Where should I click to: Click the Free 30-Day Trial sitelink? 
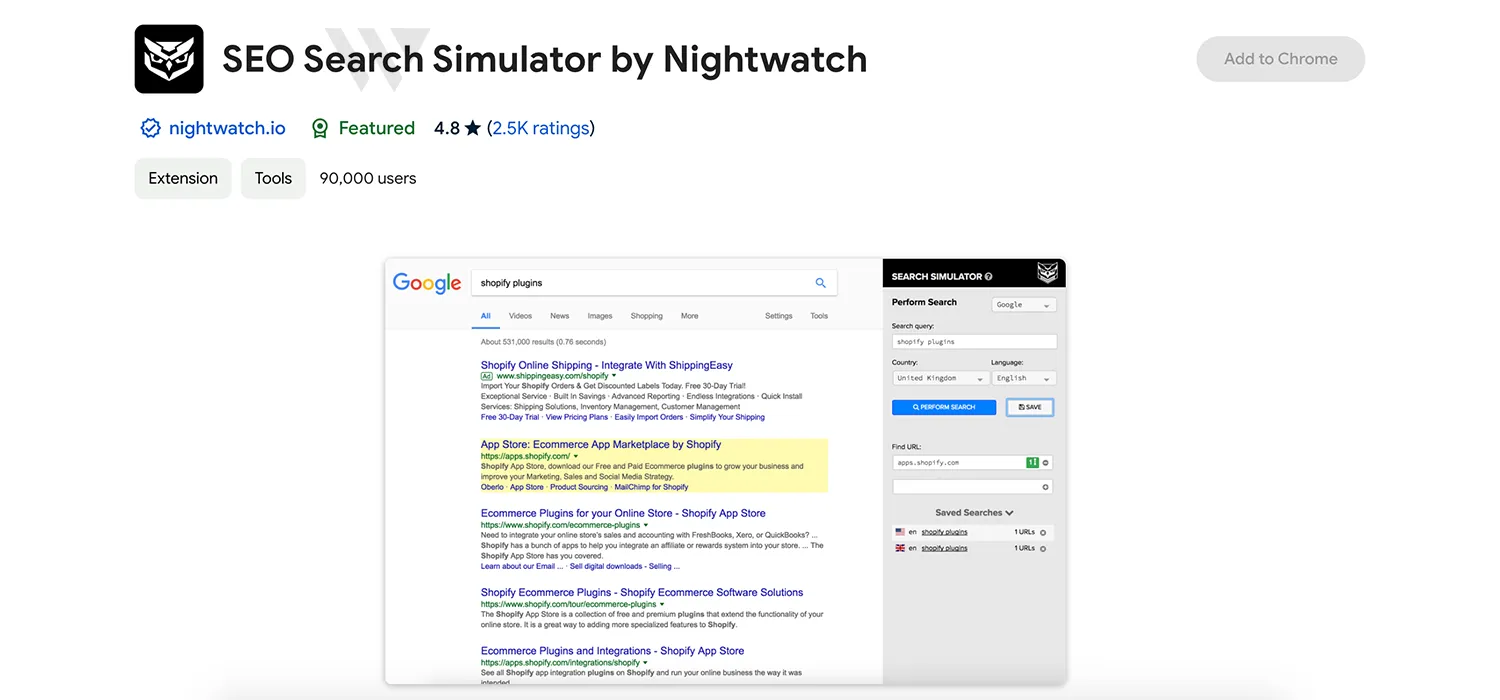click(510, 417)
